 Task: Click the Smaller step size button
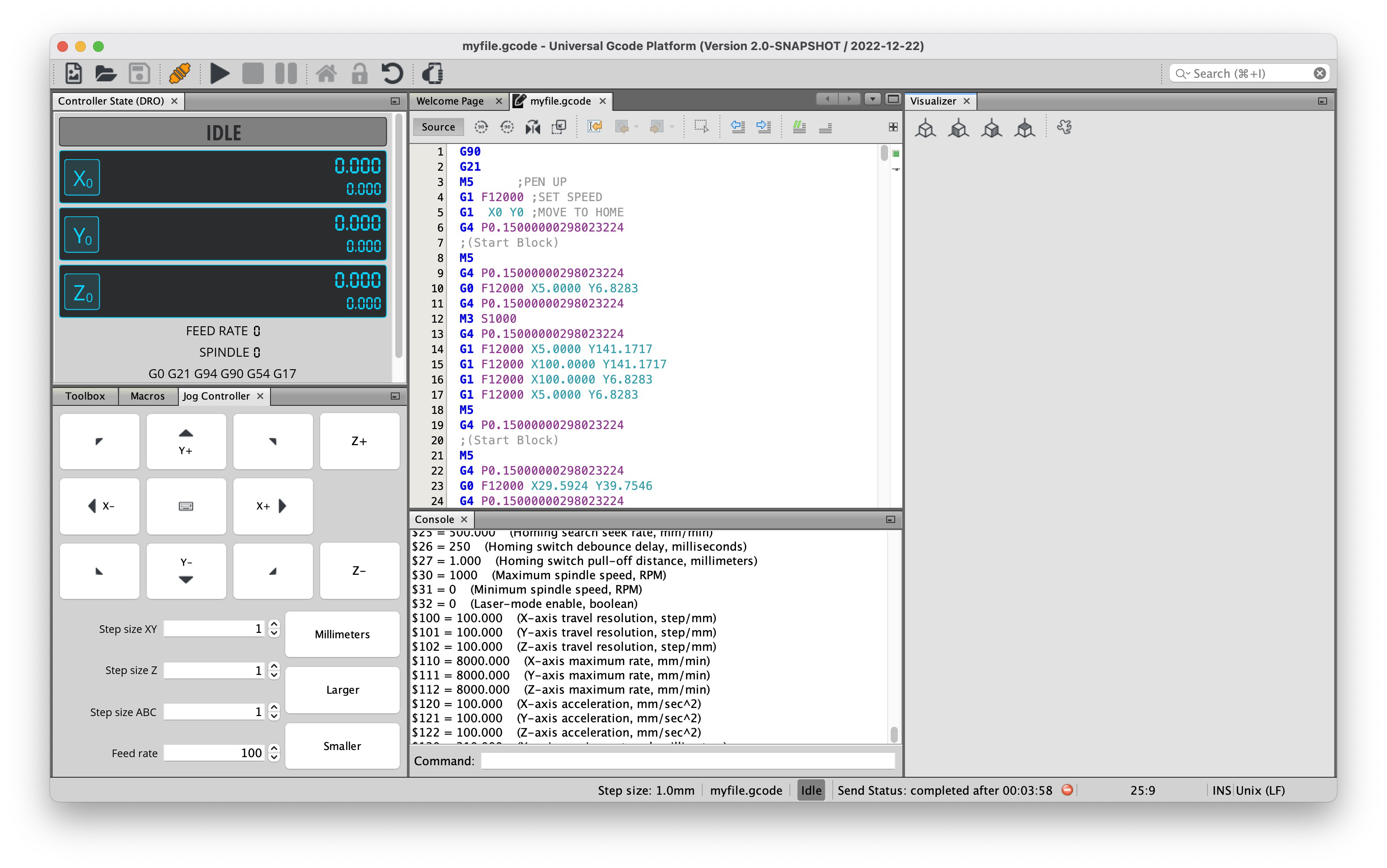pyautogui.click(x=343, y=746)
